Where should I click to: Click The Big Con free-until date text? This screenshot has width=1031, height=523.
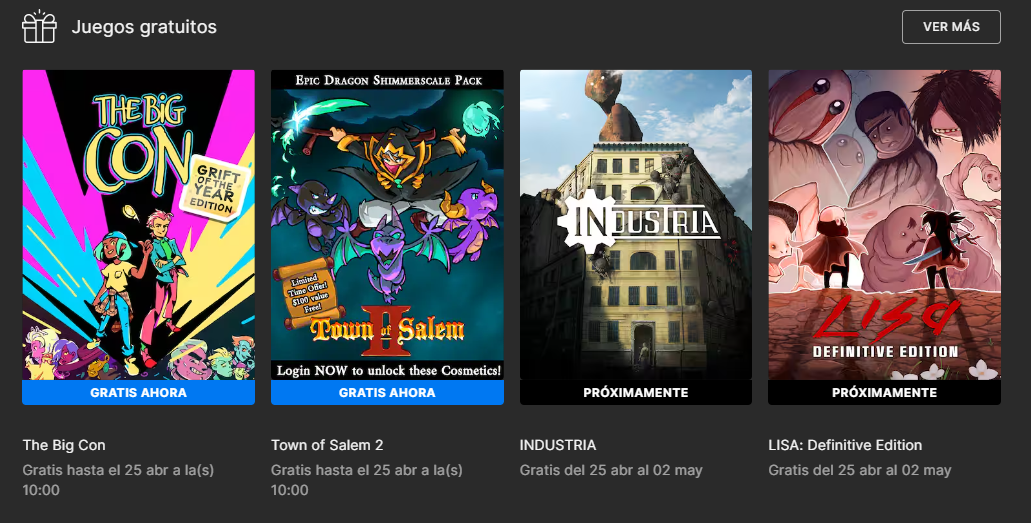pos(118,480)
